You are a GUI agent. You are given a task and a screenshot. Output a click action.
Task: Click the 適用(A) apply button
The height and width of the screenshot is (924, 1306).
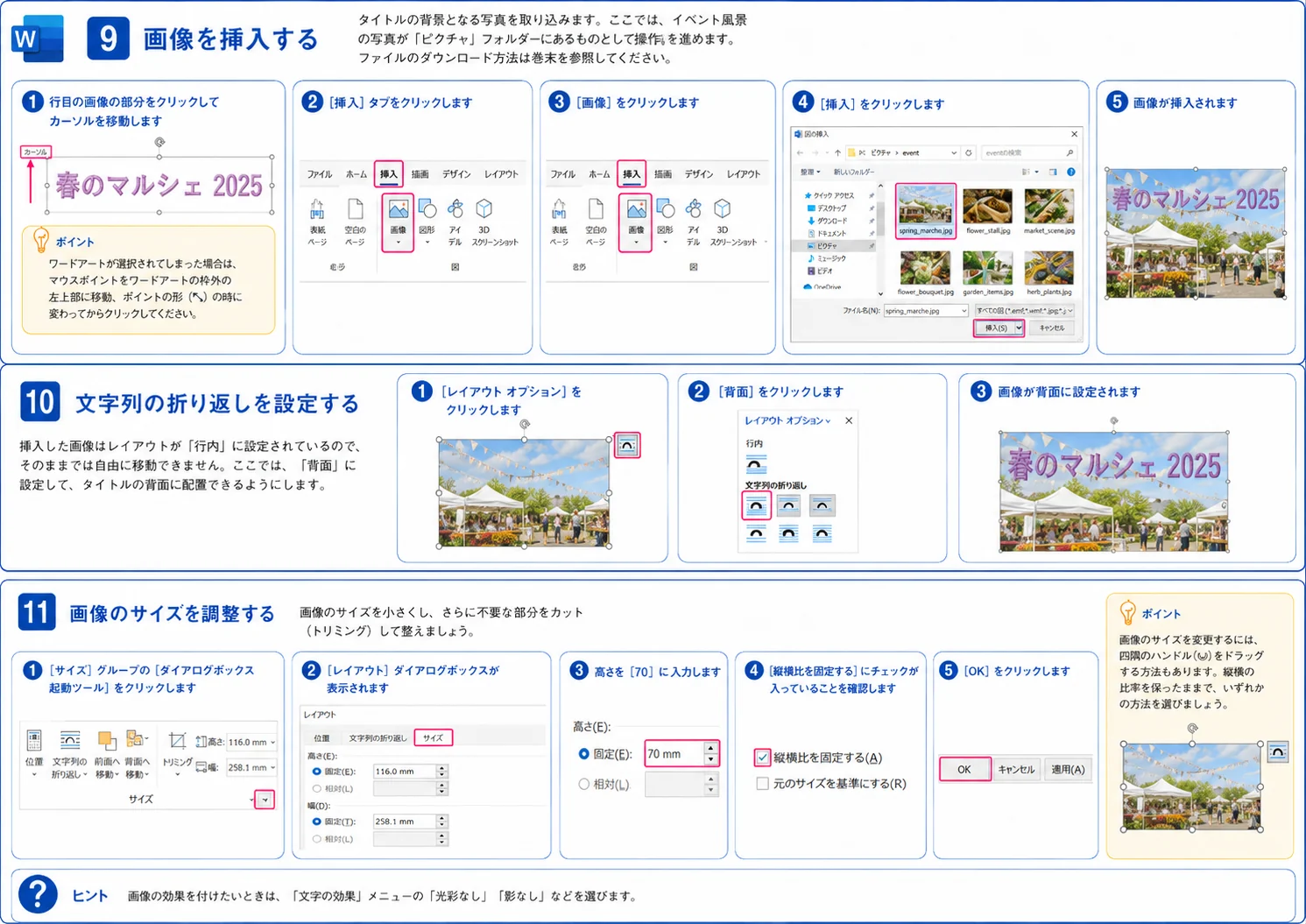pyautogui.click(x=1068, y=769)
